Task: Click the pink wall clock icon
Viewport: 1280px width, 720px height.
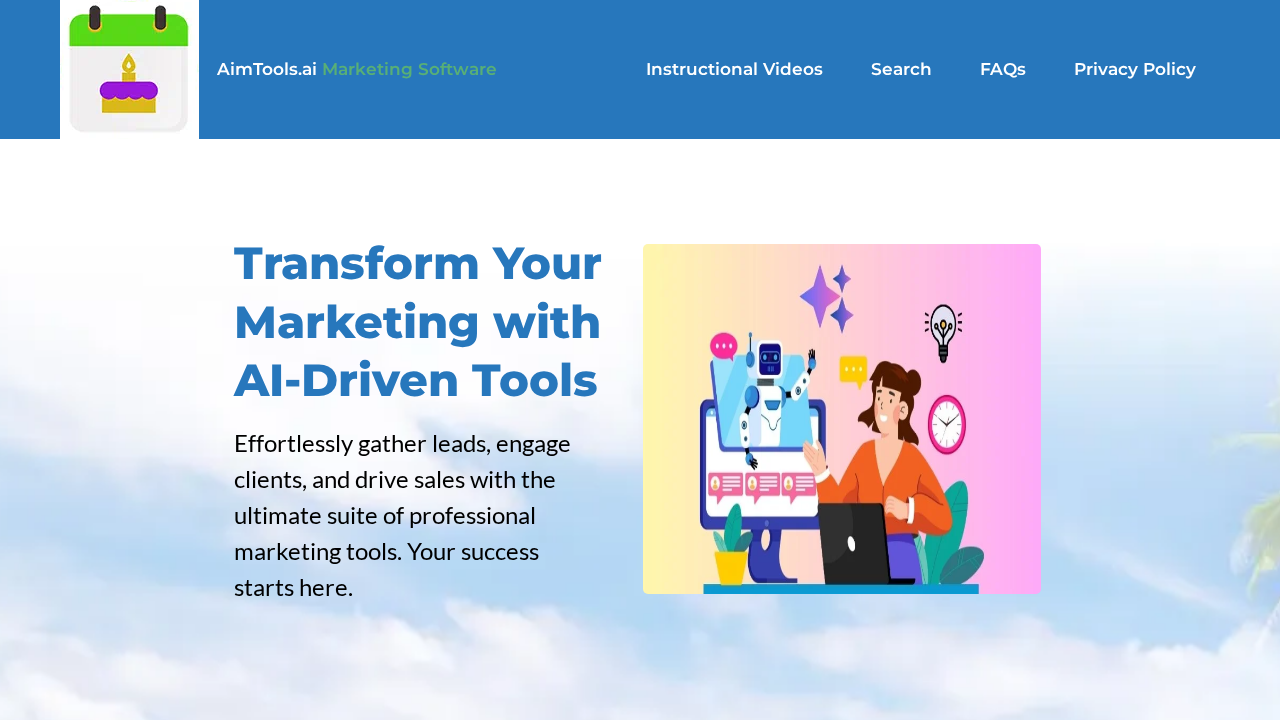Action: [x=946, y=424]
